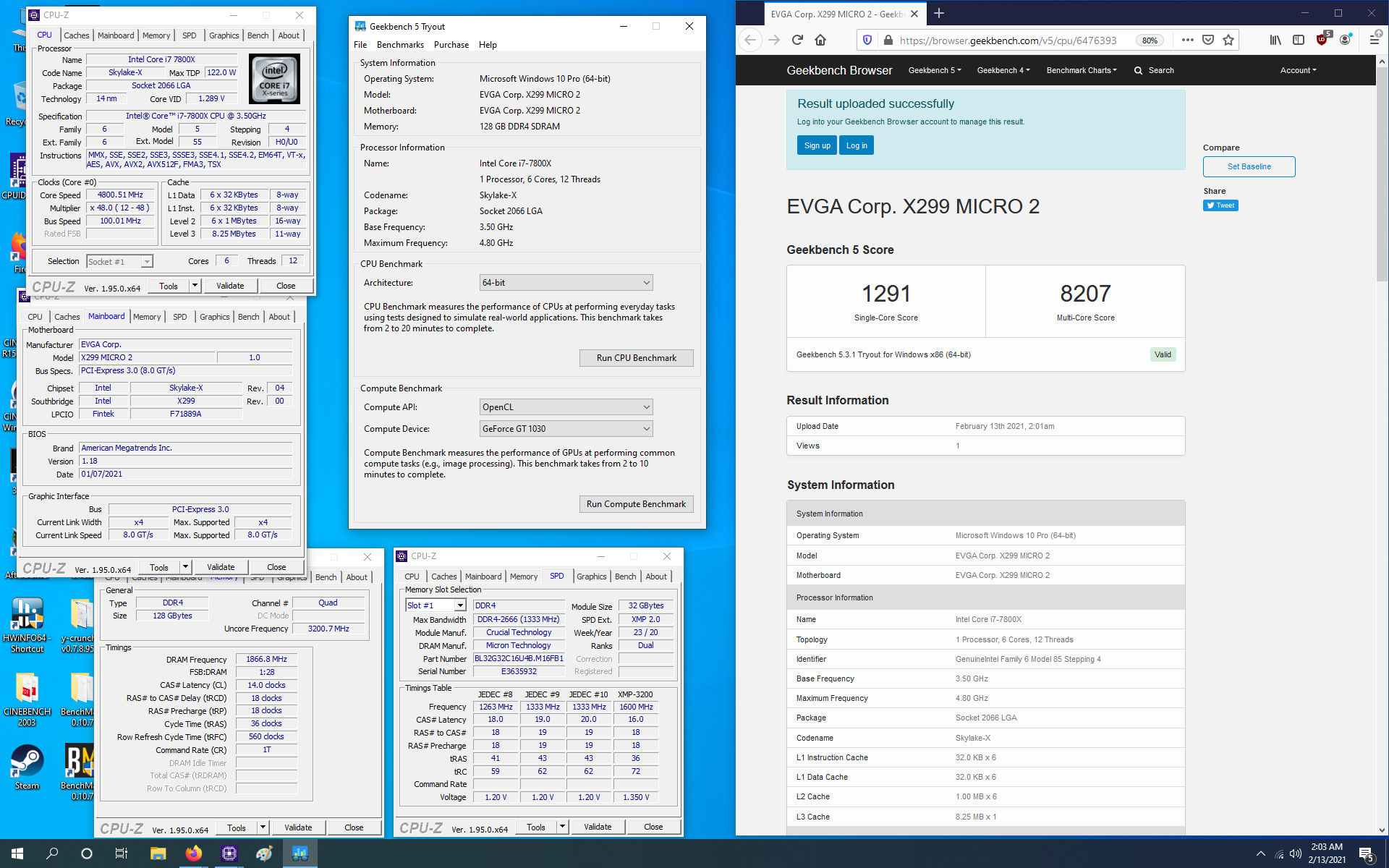Viewport: 1389px width, 868px height.
Task: Click the Tweet share button
Action: (1220, 205)
